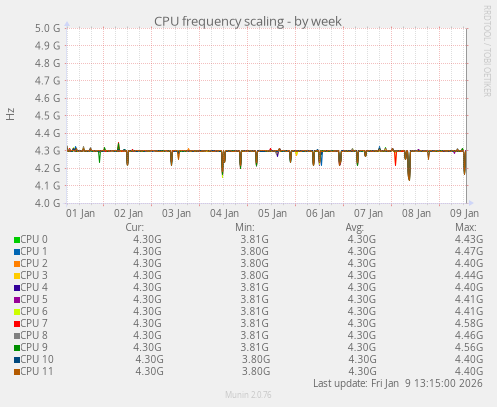497x407 pixels.
Task: Click the CPU 10 navy swatch
Action: coord(17,360)
